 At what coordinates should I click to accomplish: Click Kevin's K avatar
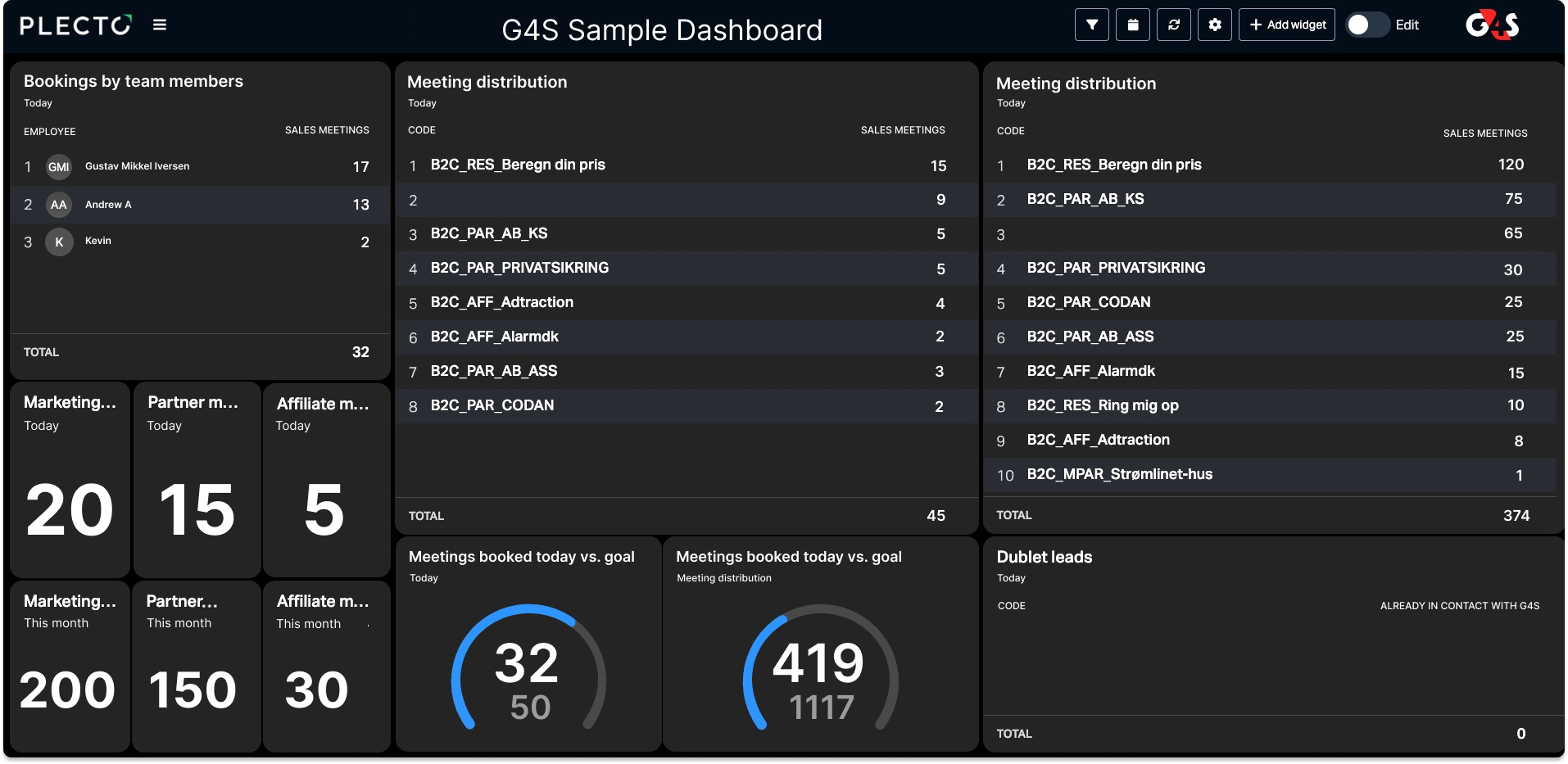pos(59,242)
